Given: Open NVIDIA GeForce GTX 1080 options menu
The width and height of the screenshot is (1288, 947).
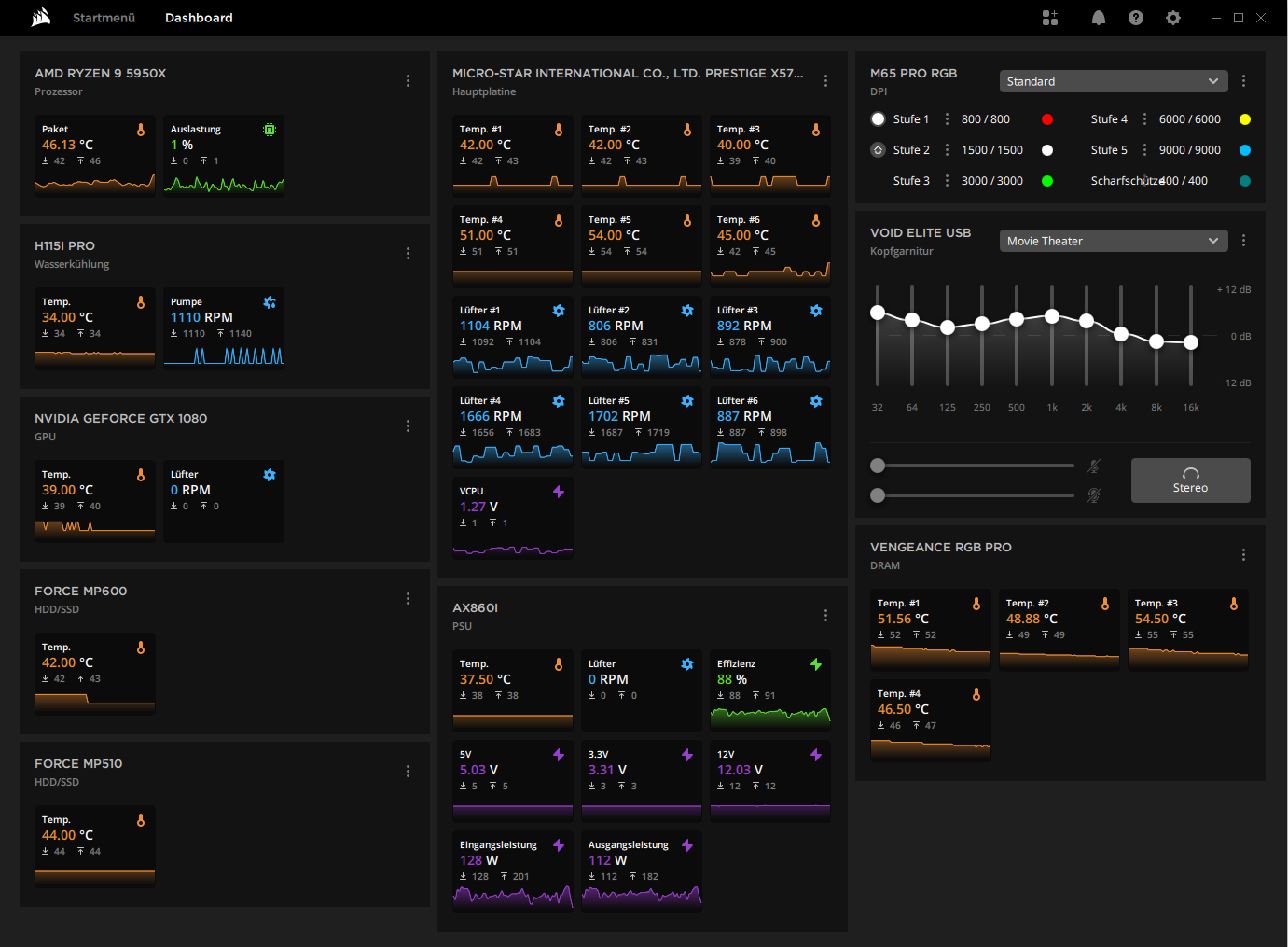Looking at the screenshot, I should (x=408, y=426).
